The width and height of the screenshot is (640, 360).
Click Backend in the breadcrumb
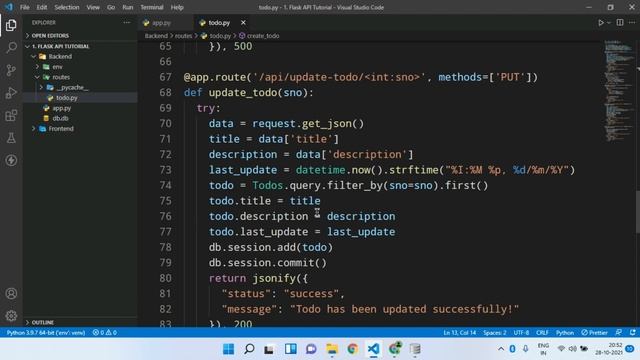point(156,36)
